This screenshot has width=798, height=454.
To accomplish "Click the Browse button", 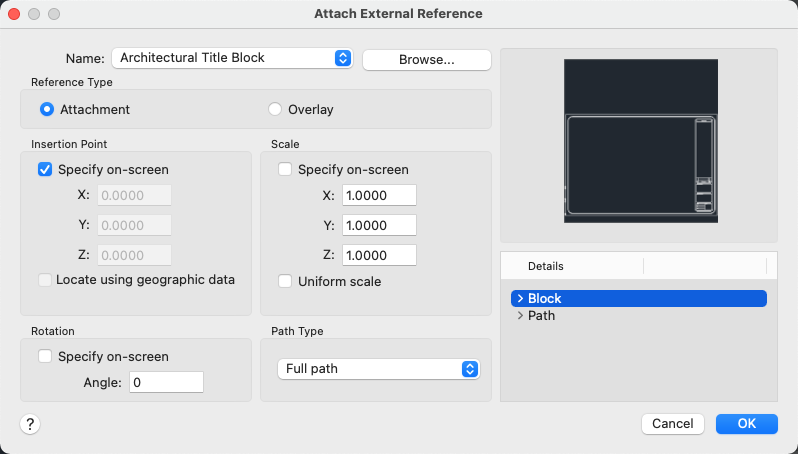I will [427, 59].
